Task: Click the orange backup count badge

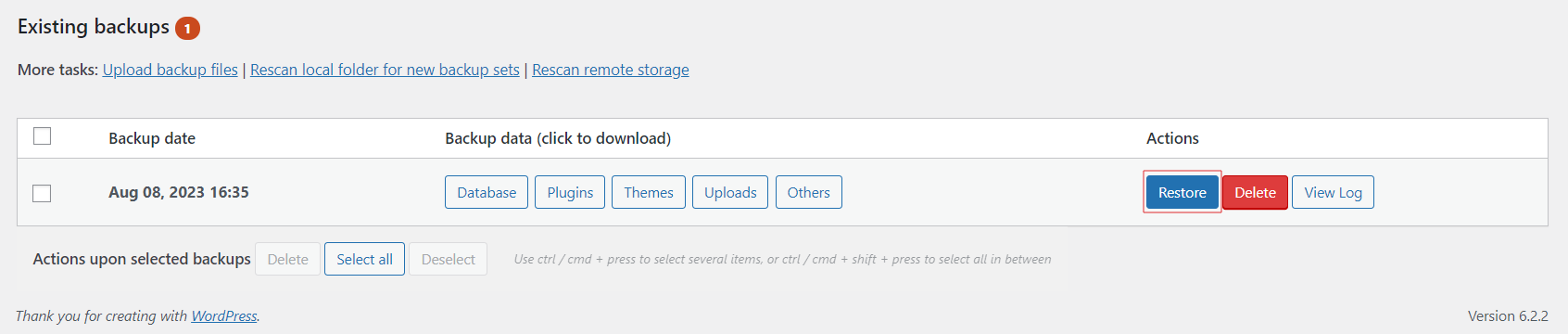Action: click(187, 29)
